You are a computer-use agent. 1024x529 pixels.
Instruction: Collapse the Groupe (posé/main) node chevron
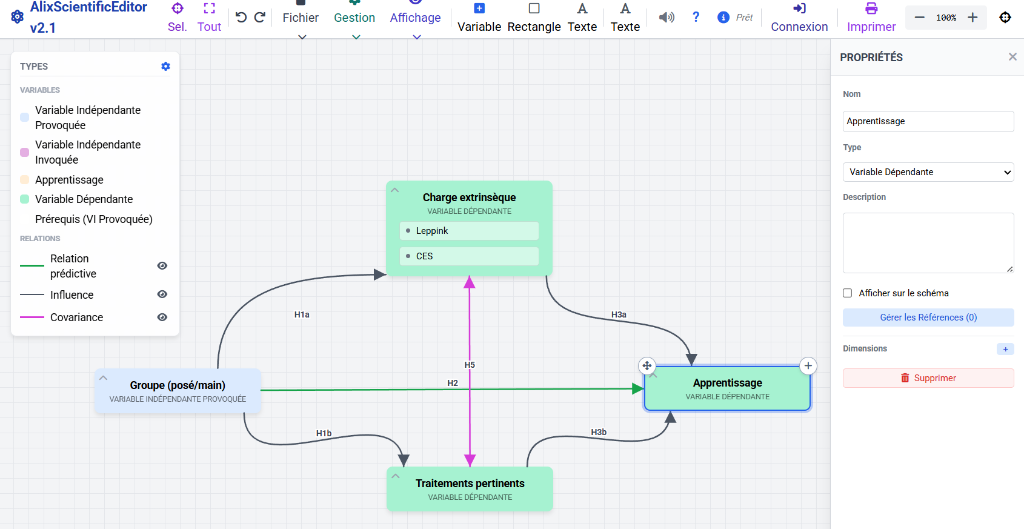103,377
